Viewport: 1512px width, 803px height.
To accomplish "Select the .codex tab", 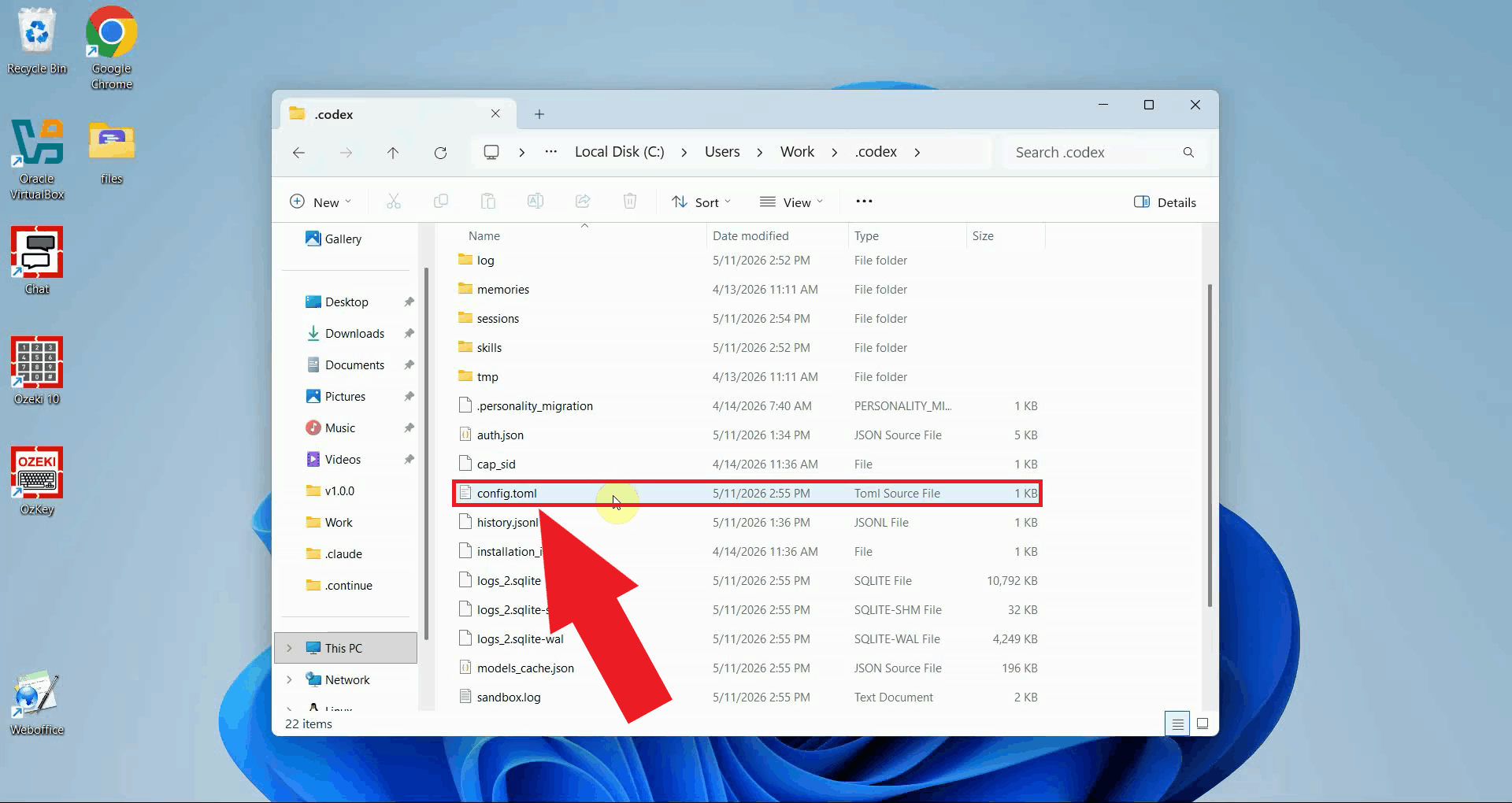I will point(398,114).
